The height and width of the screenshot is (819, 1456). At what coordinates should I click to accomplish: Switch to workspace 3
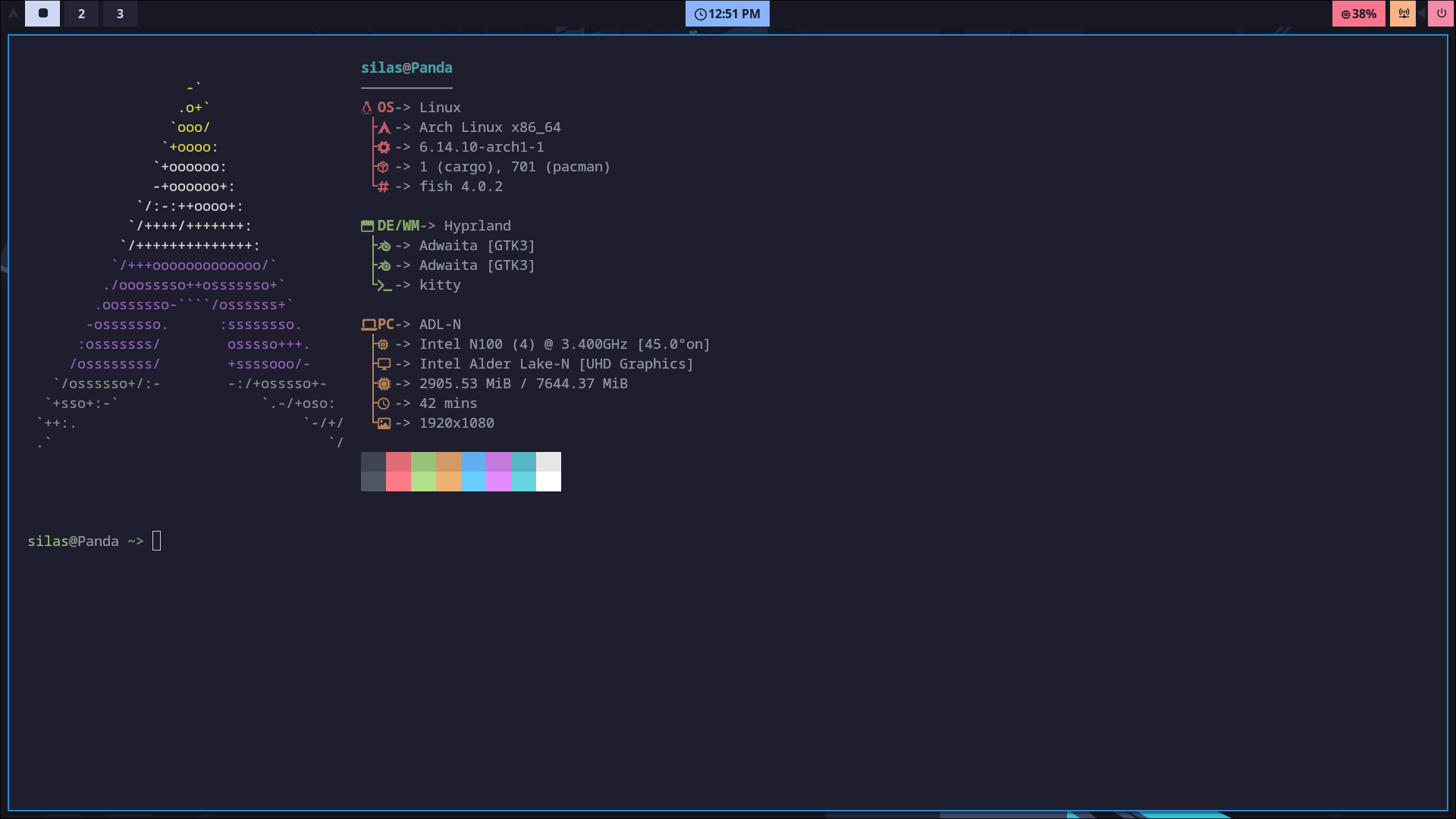(x=120, y=14)
